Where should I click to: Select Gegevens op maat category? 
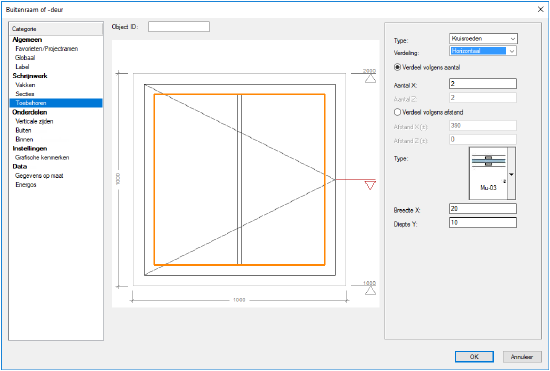point(39,176)
